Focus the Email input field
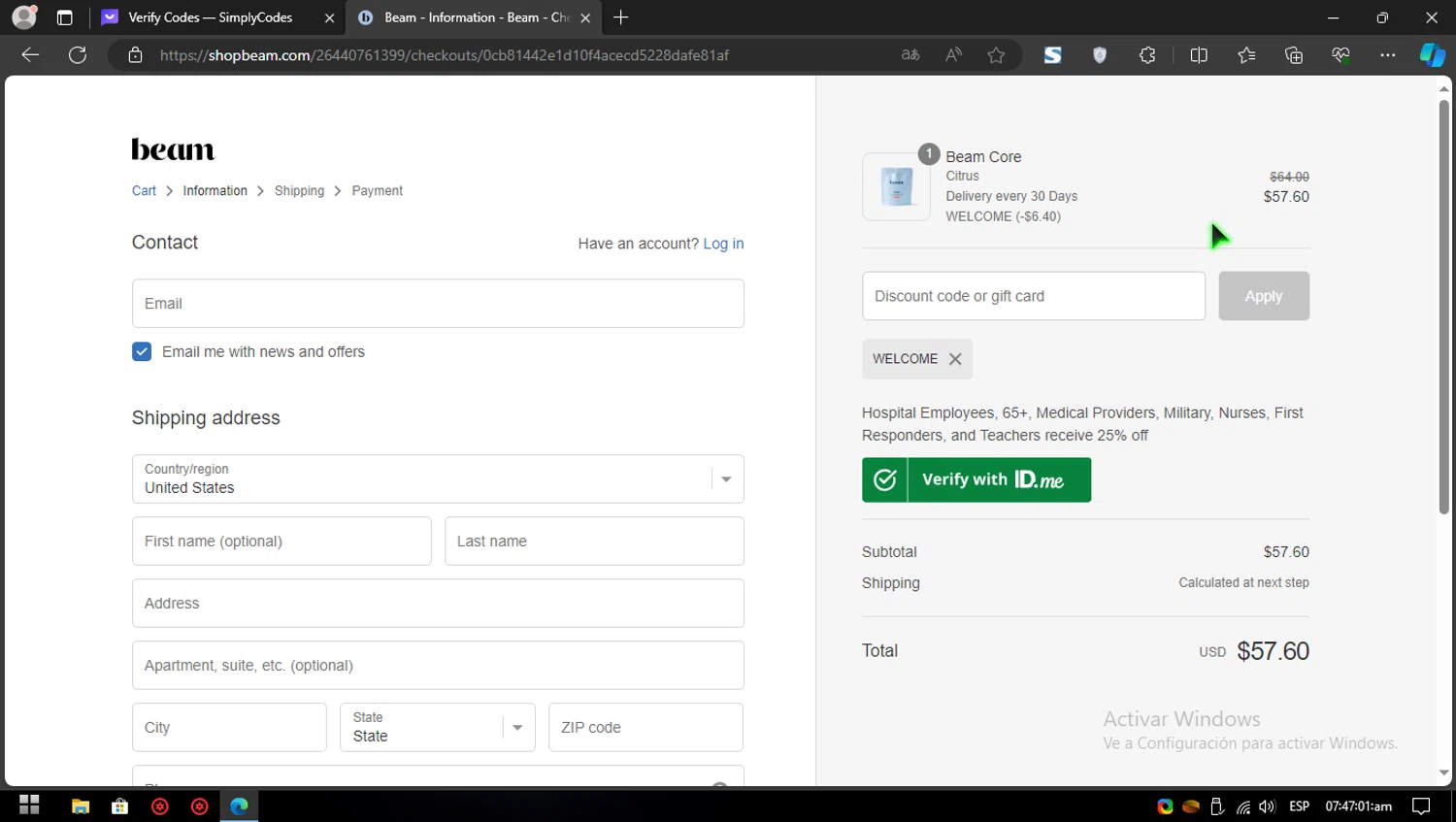The height and width of the screenshot is (822, 1456). tap(438, 304)
